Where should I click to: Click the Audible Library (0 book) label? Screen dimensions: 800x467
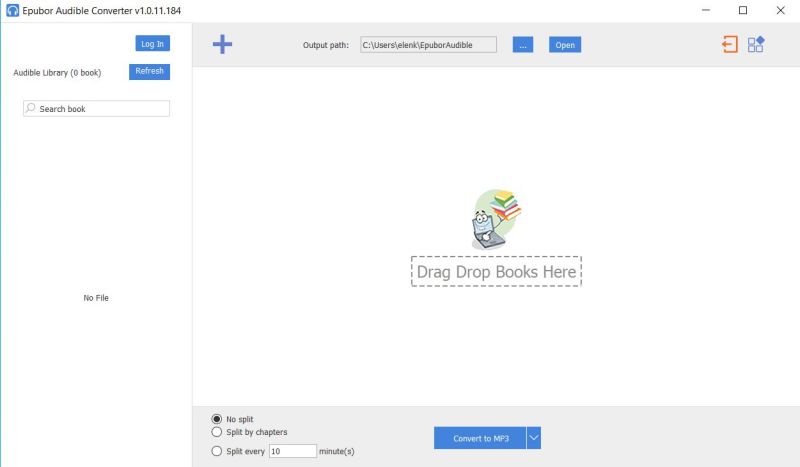pyautogui.click(x=57, y=72)
